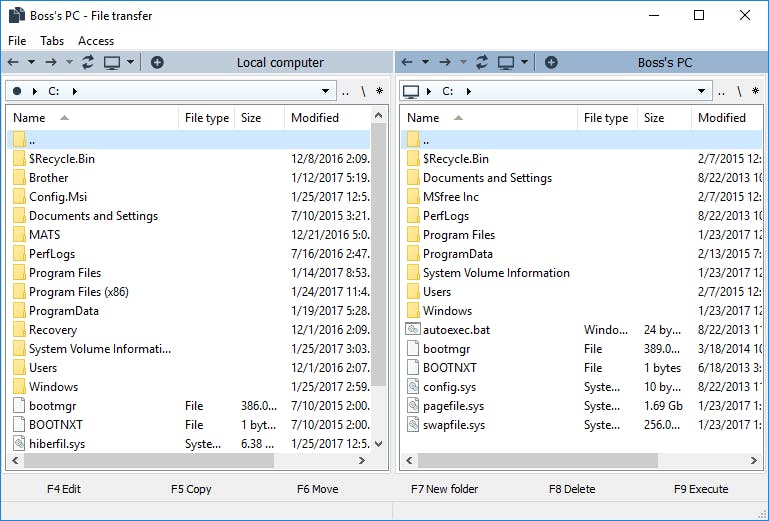The width and height of the screenshot is (769, 521).
Task: Open drive list dropdown arrow in Local toolbar
Action: click(x=130, y=62)
